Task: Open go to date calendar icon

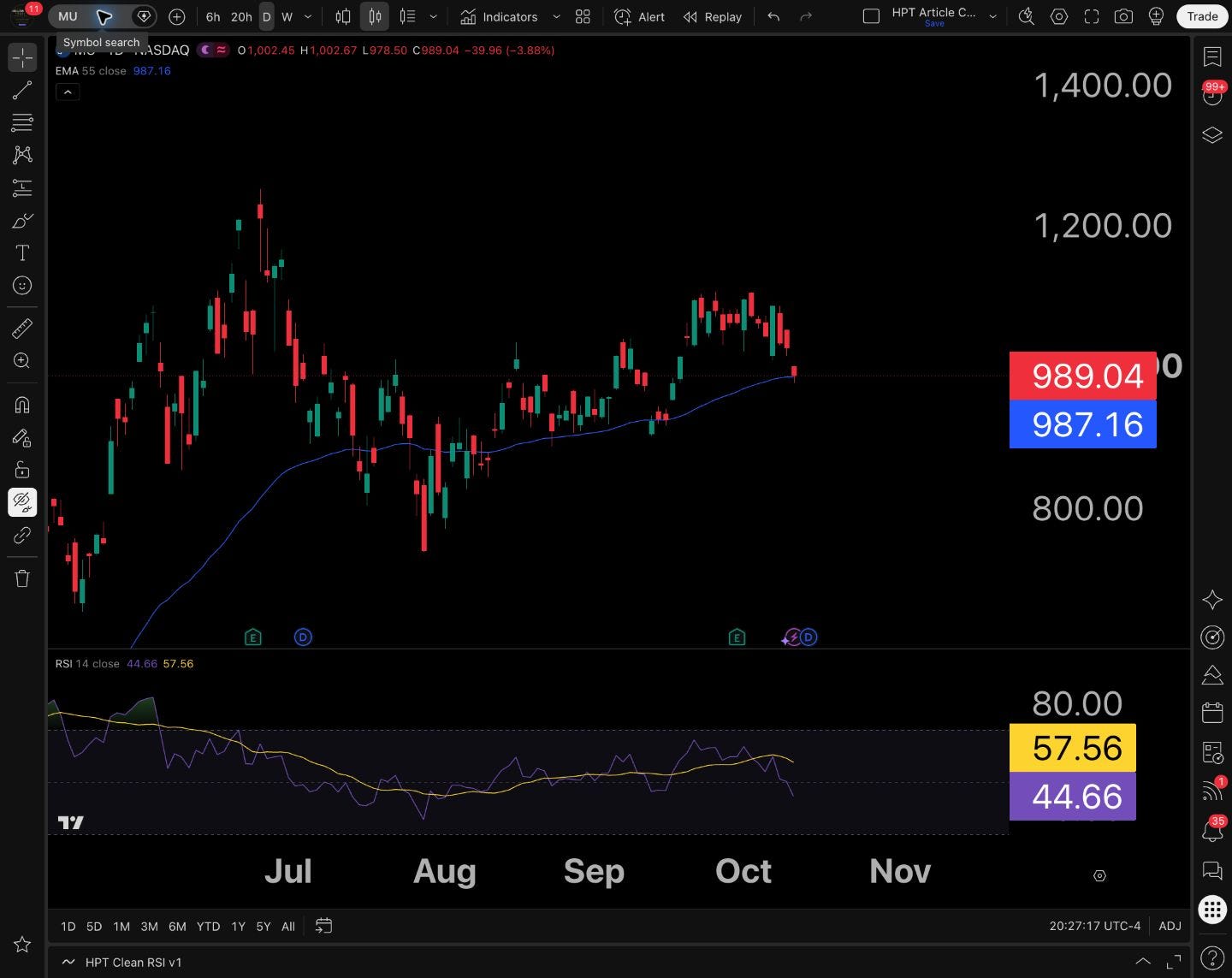Action: [323, 926]
